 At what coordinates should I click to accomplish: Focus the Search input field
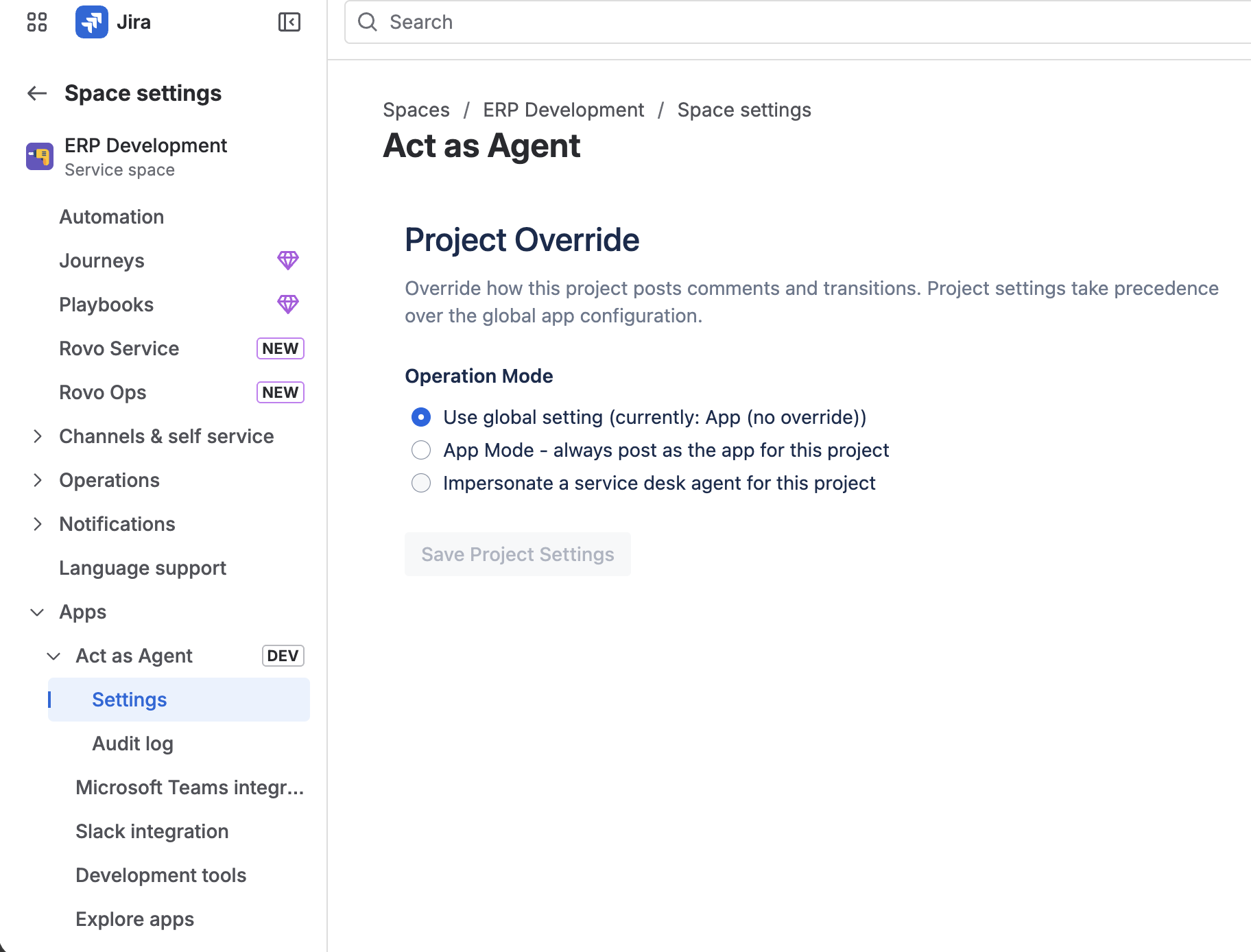(x=799, y=22)
